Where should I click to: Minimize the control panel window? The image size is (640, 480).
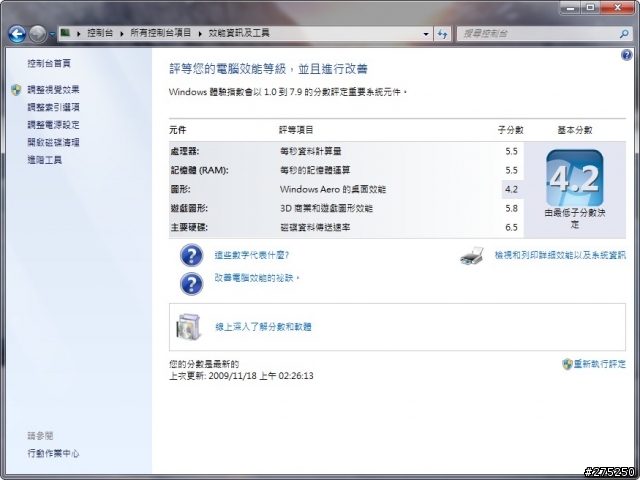[571, 7]
